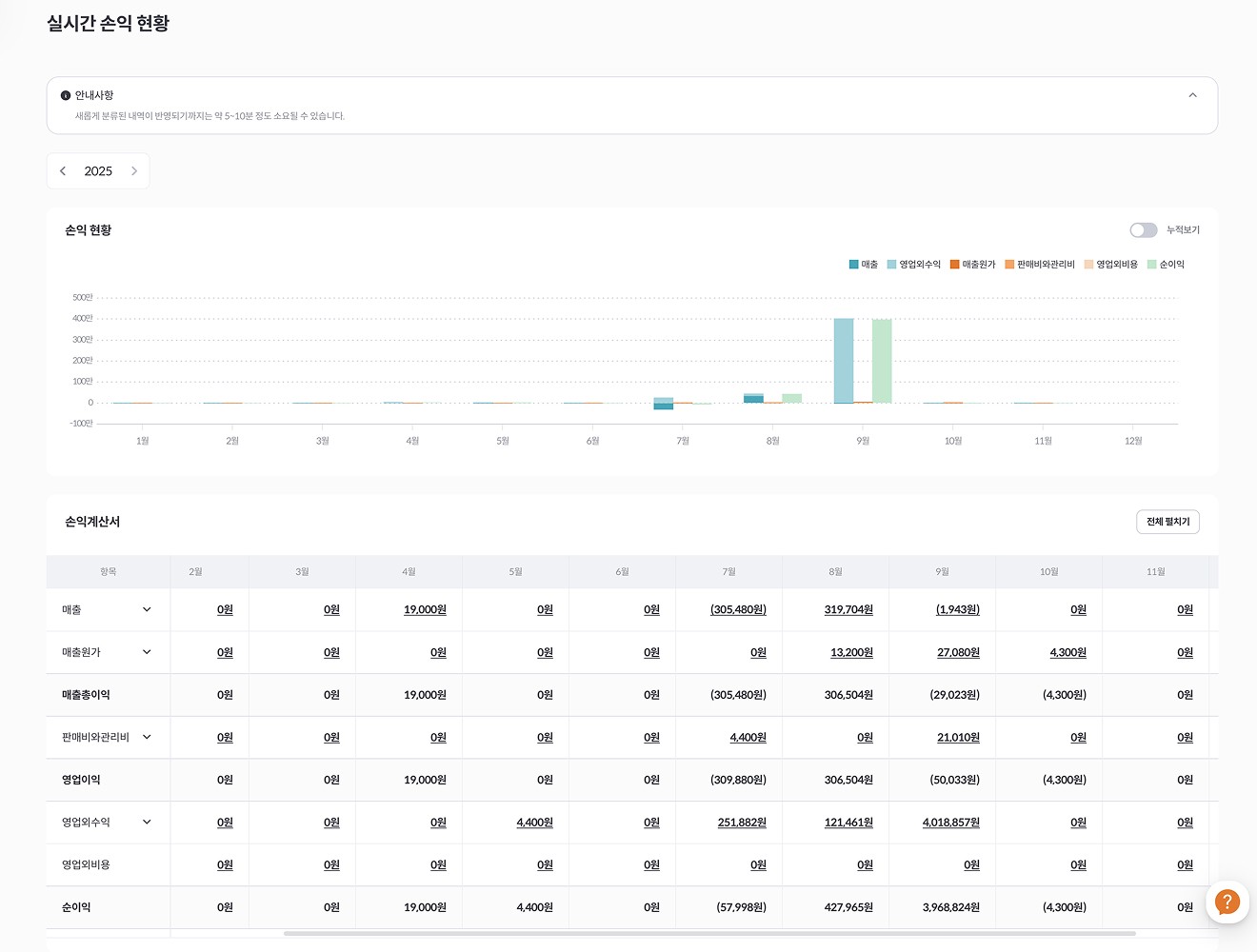
Task: Open 영업외수익 value 4,018,857원
Action: click(x=951, y=822)
